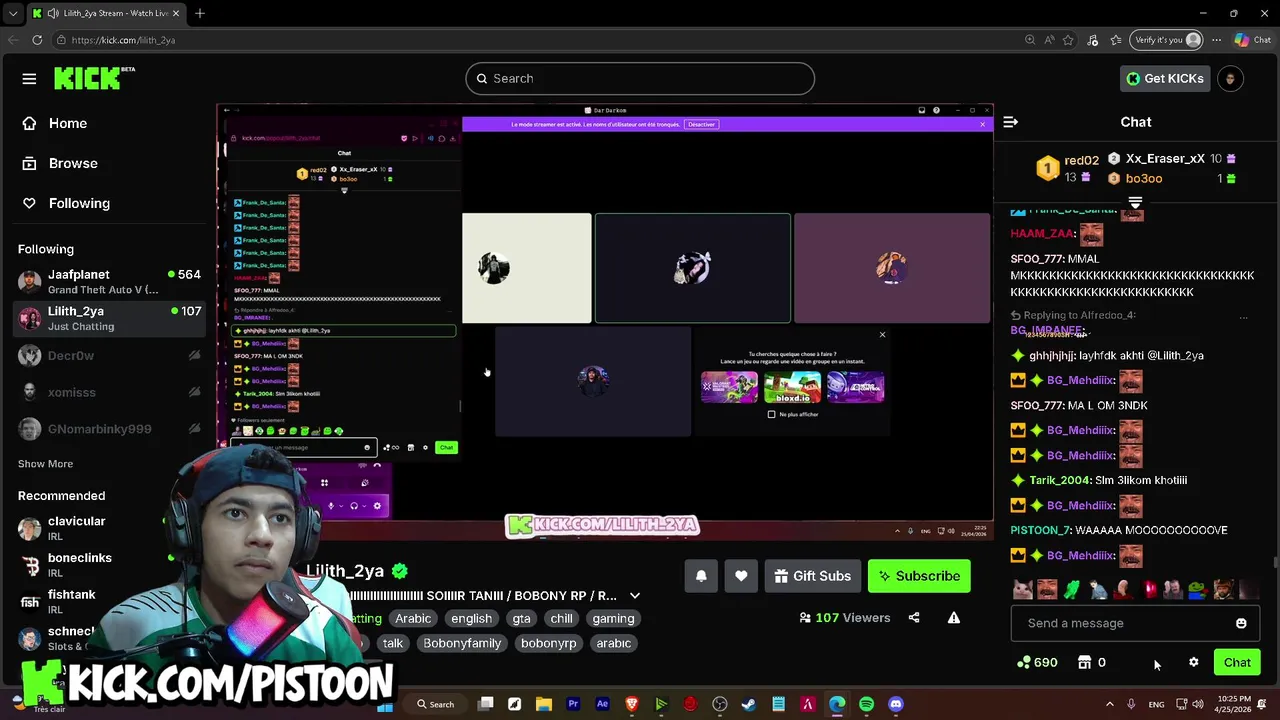Insert the white cat emote
This screenshot has height=720, width=1280.
tap(1022, 589)
